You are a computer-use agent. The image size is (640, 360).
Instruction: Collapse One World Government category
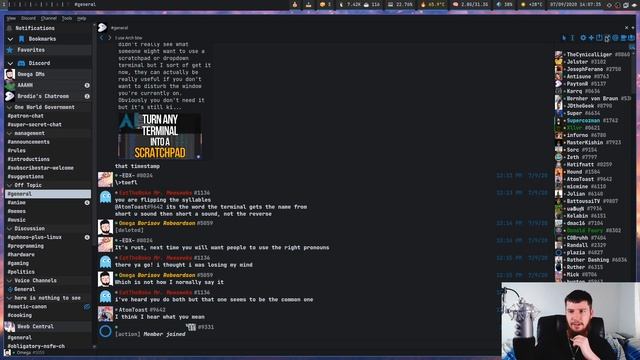tap(10, 107)
